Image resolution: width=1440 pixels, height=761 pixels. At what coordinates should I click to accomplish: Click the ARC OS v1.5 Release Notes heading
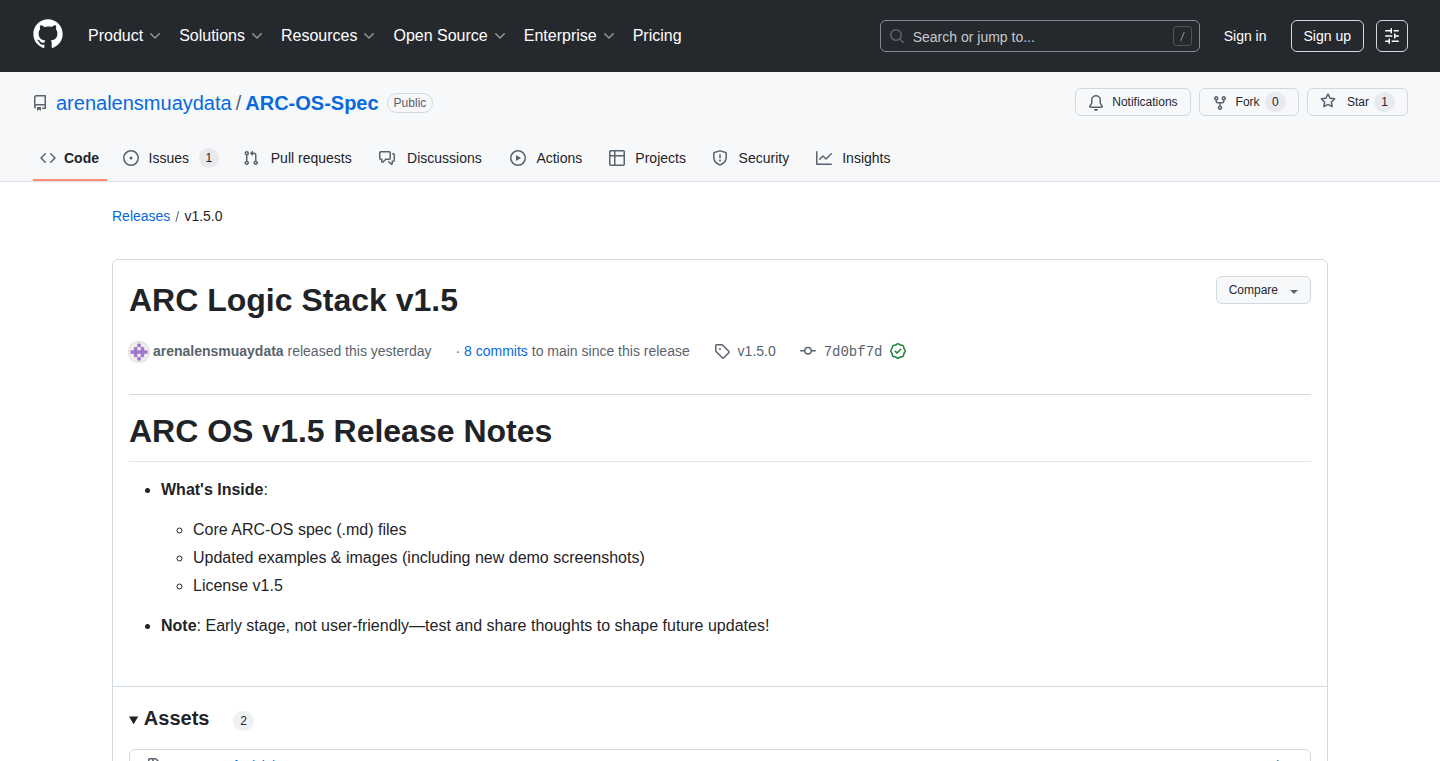341,431
